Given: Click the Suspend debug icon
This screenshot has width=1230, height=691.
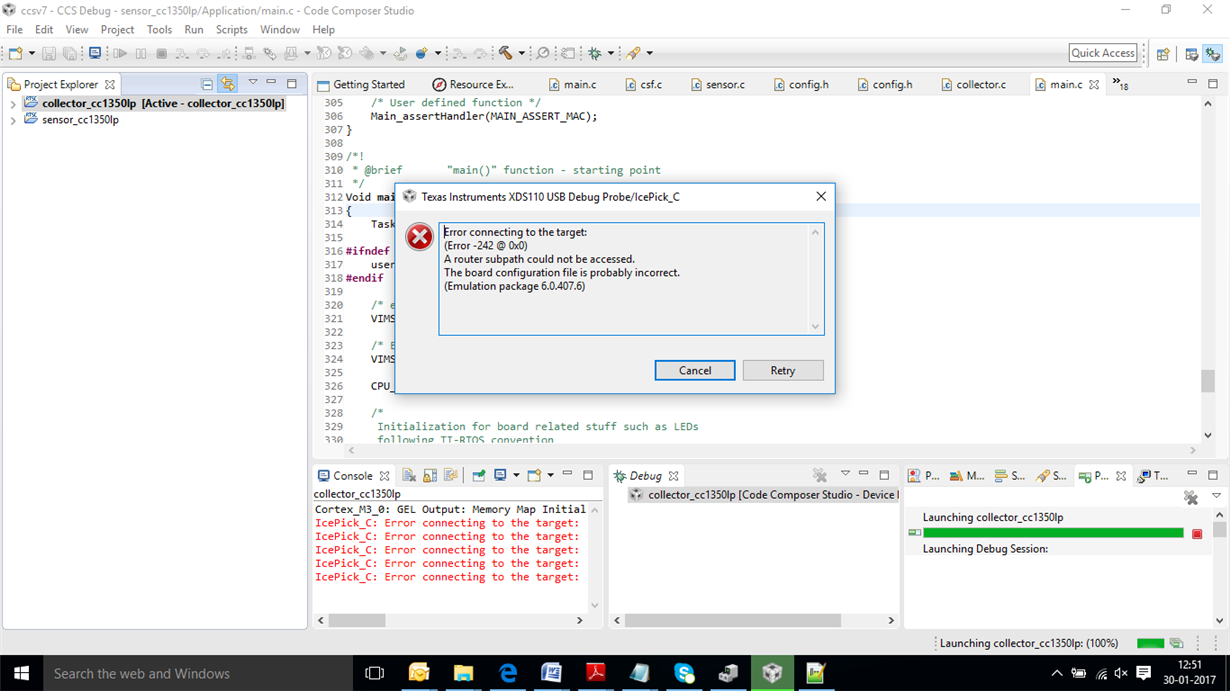Looking at the screenshot, I should click(x=140, y=53).
